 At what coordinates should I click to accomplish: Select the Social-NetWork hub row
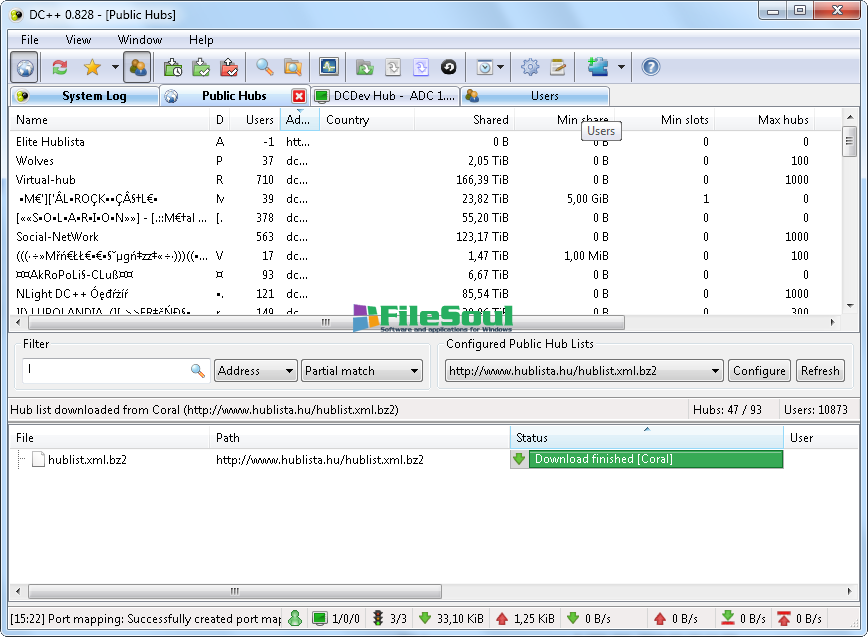(x=424, y=237)
